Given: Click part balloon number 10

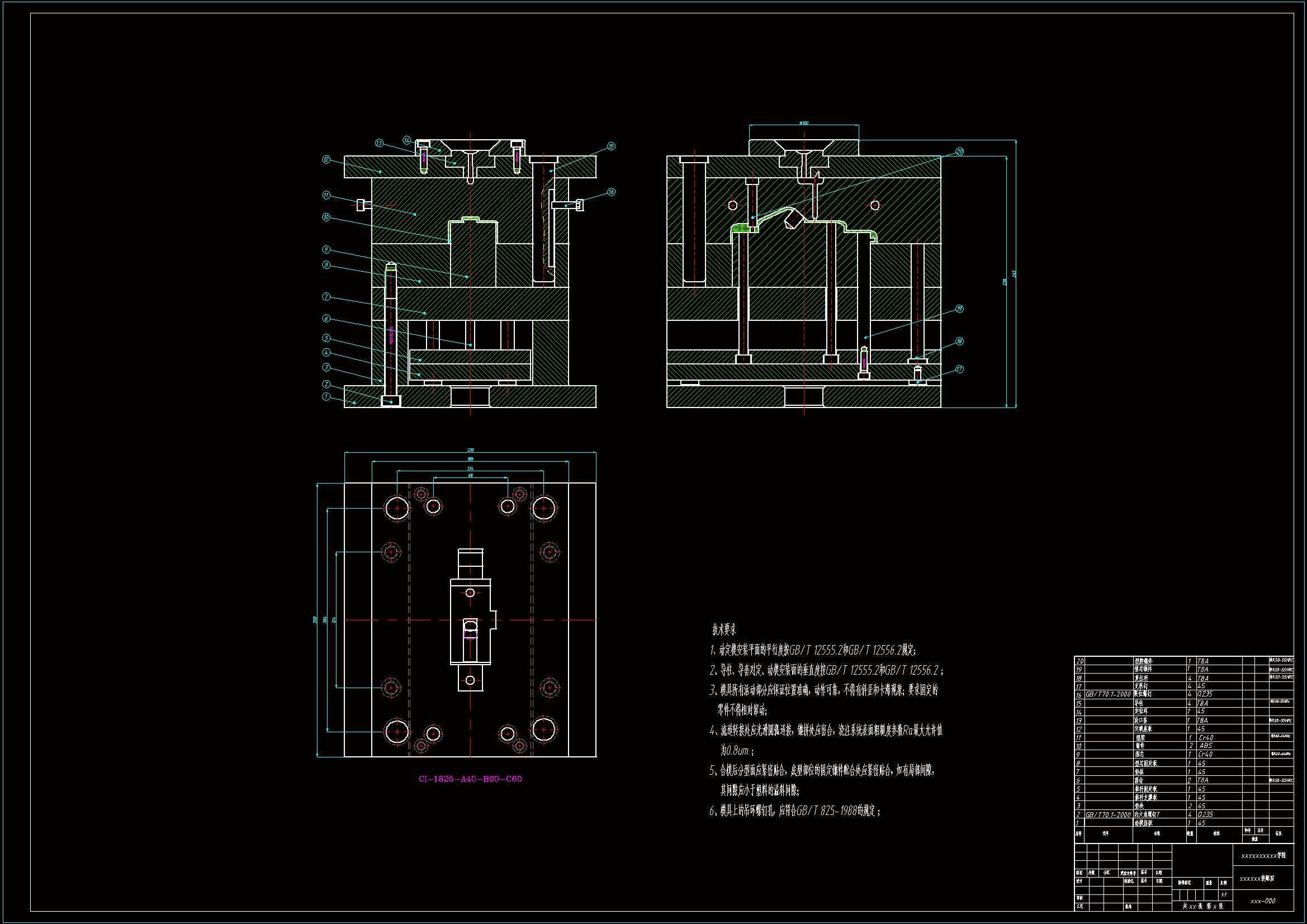Looking at the screenshot, I should coord(326,217).
